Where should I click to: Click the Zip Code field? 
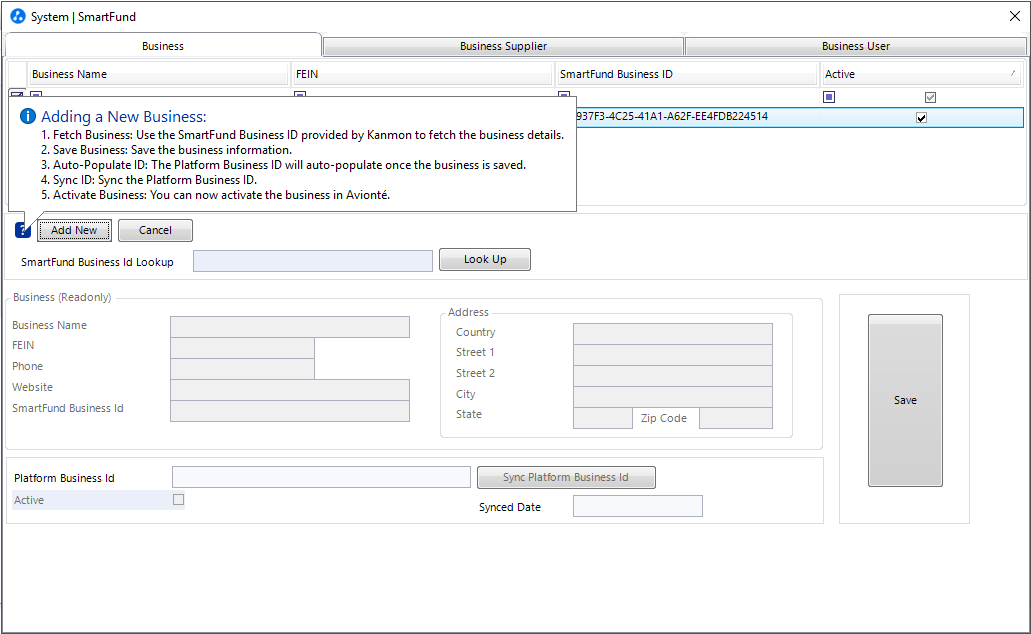click(x=736, y=418)
